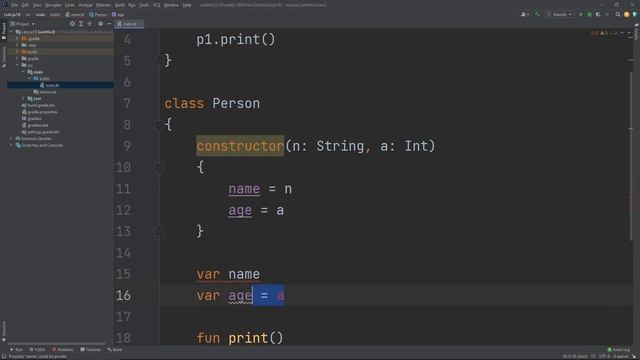This screenshot has height=360, width=640.
Task: Click the fun print() declaration on line 18
Action: (240, 338)
